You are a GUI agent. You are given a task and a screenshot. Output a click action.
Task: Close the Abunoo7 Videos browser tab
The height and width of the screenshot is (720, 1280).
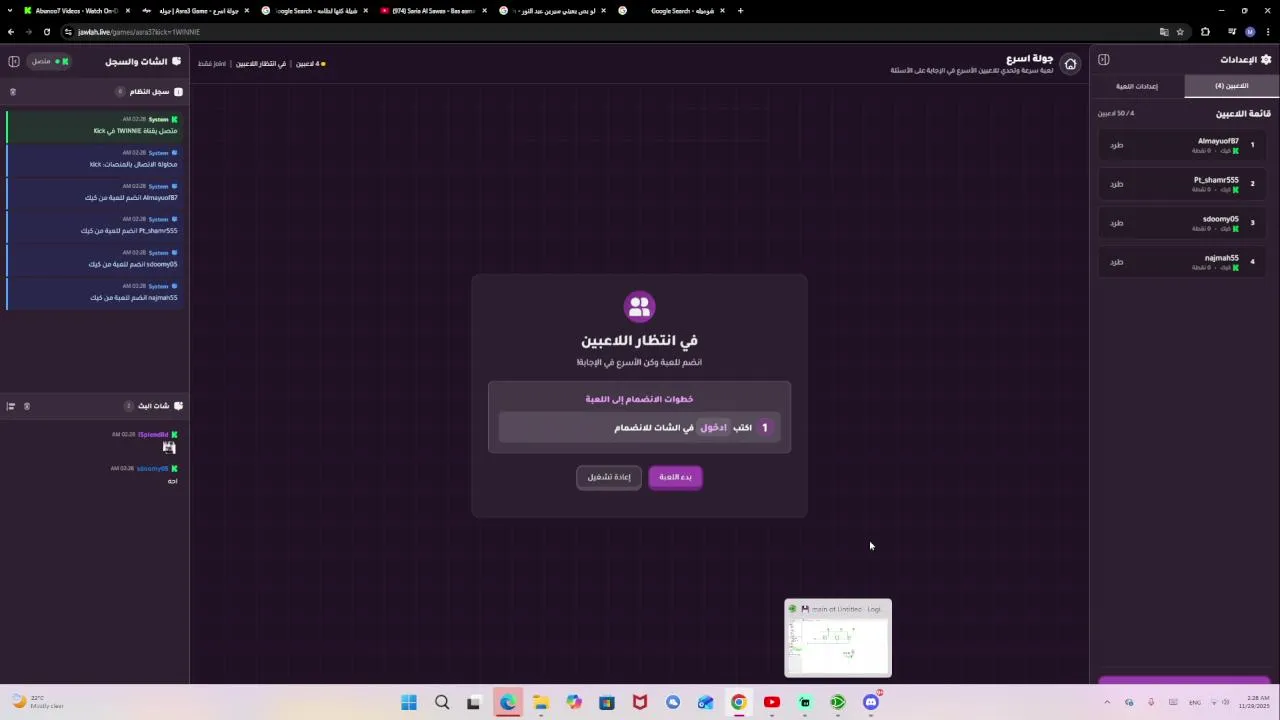click(x=127, y=11)
